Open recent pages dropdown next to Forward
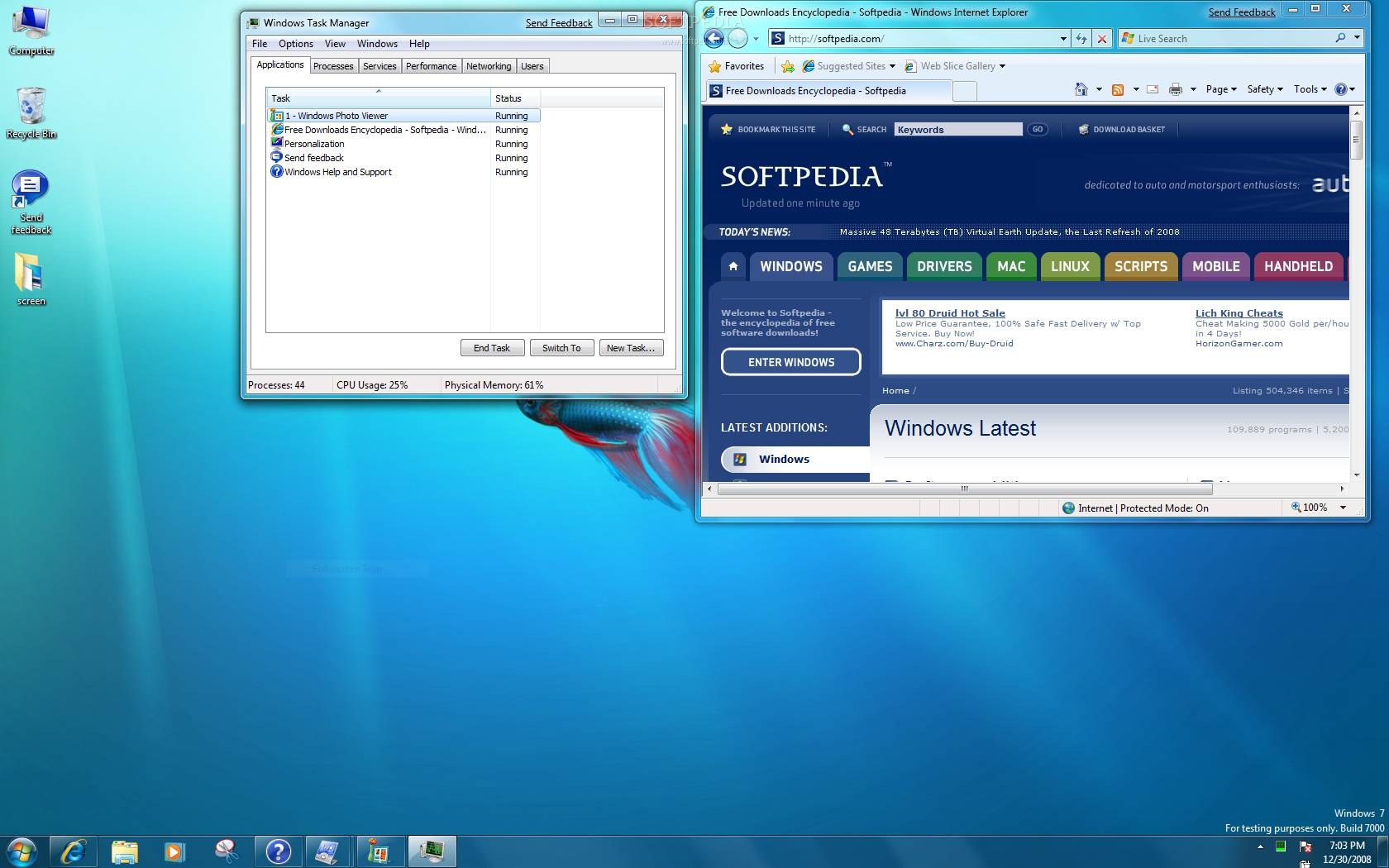1389x868 pixels. click(756, 38)
